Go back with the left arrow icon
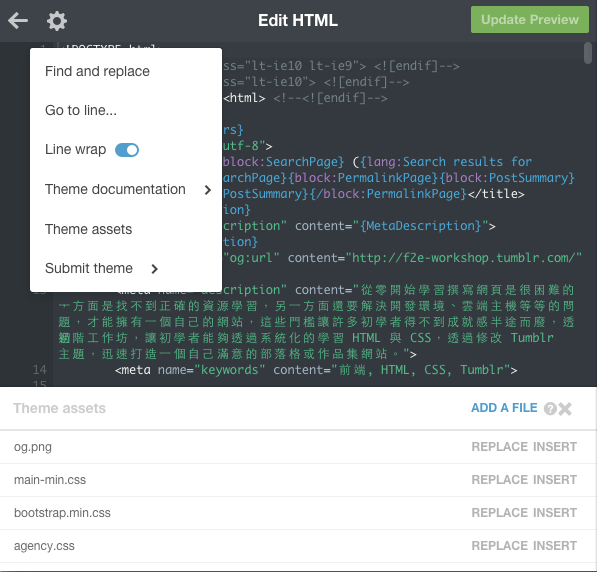The image size is (597, 572). coord(18,21)
